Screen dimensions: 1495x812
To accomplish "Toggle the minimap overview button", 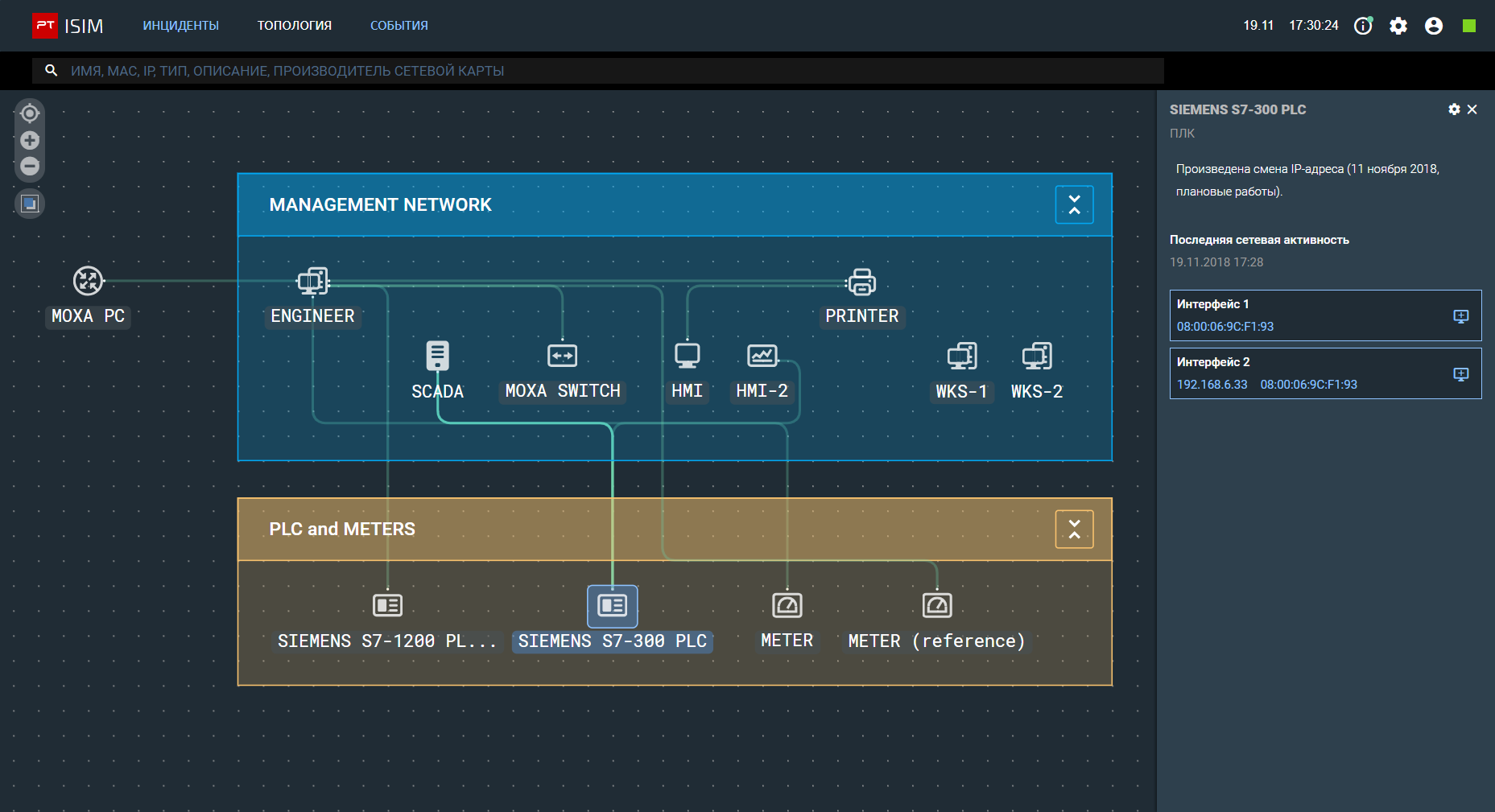I will pyautogui.click(x=30, y=204).
